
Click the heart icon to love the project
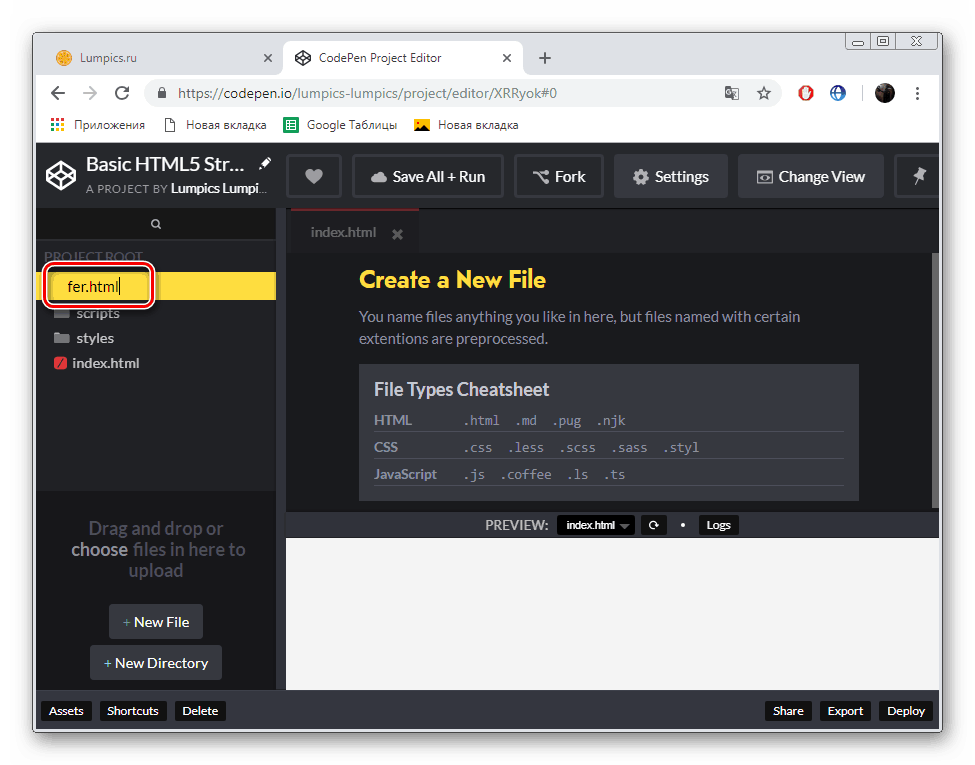click(313, 176)
